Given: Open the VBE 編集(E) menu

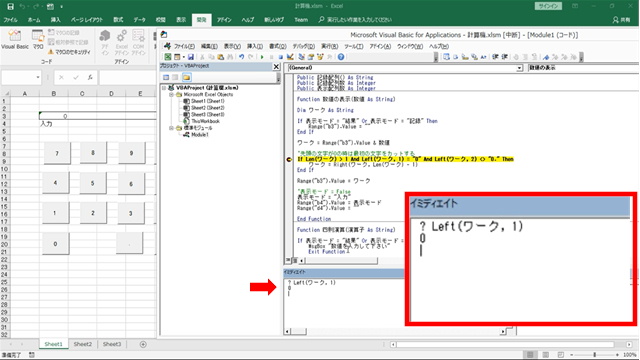Looking at the screenshot, I should [209, 47].
